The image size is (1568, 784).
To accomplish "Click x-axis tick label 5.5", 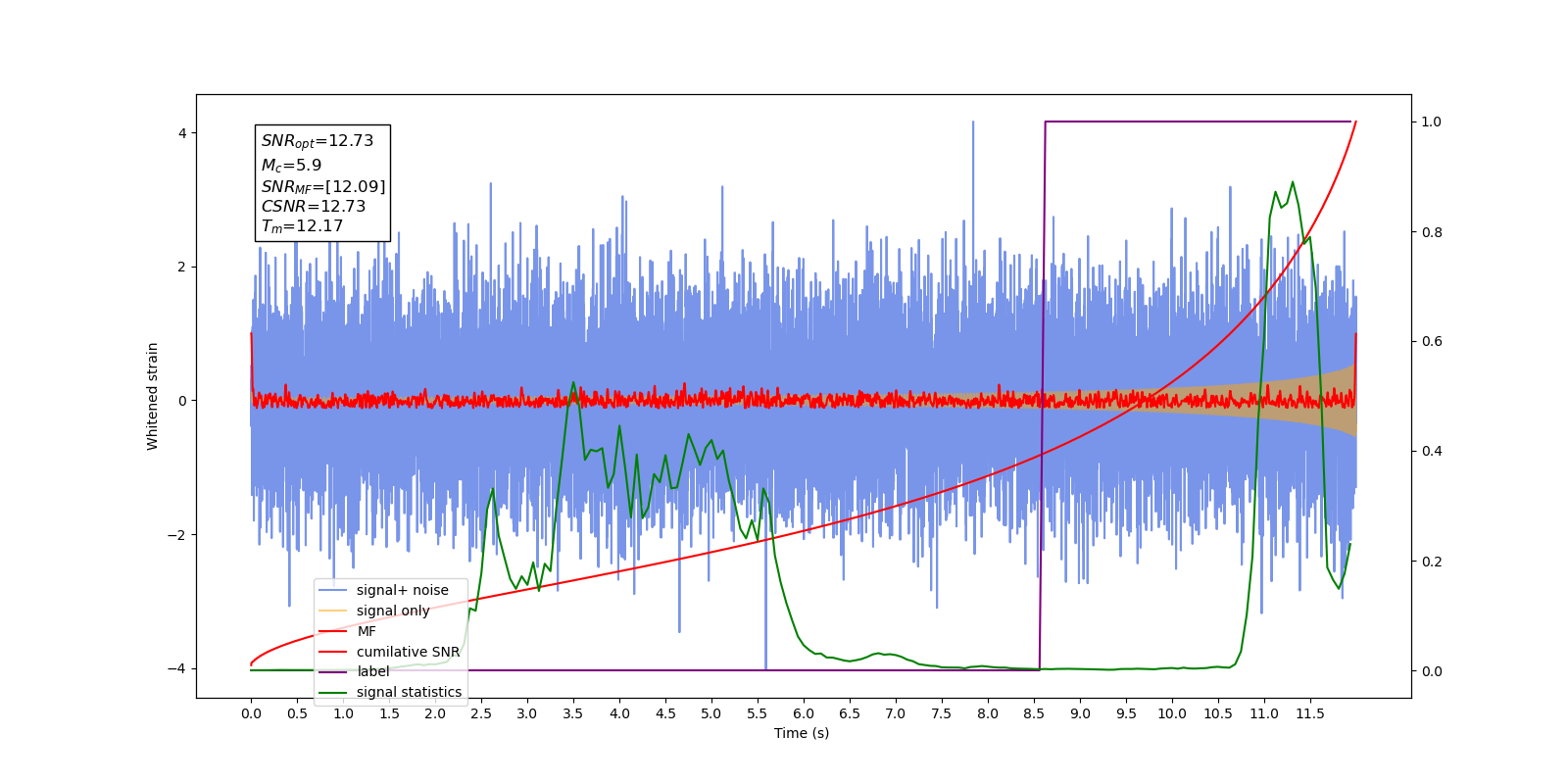I will (x=758, y=713).
